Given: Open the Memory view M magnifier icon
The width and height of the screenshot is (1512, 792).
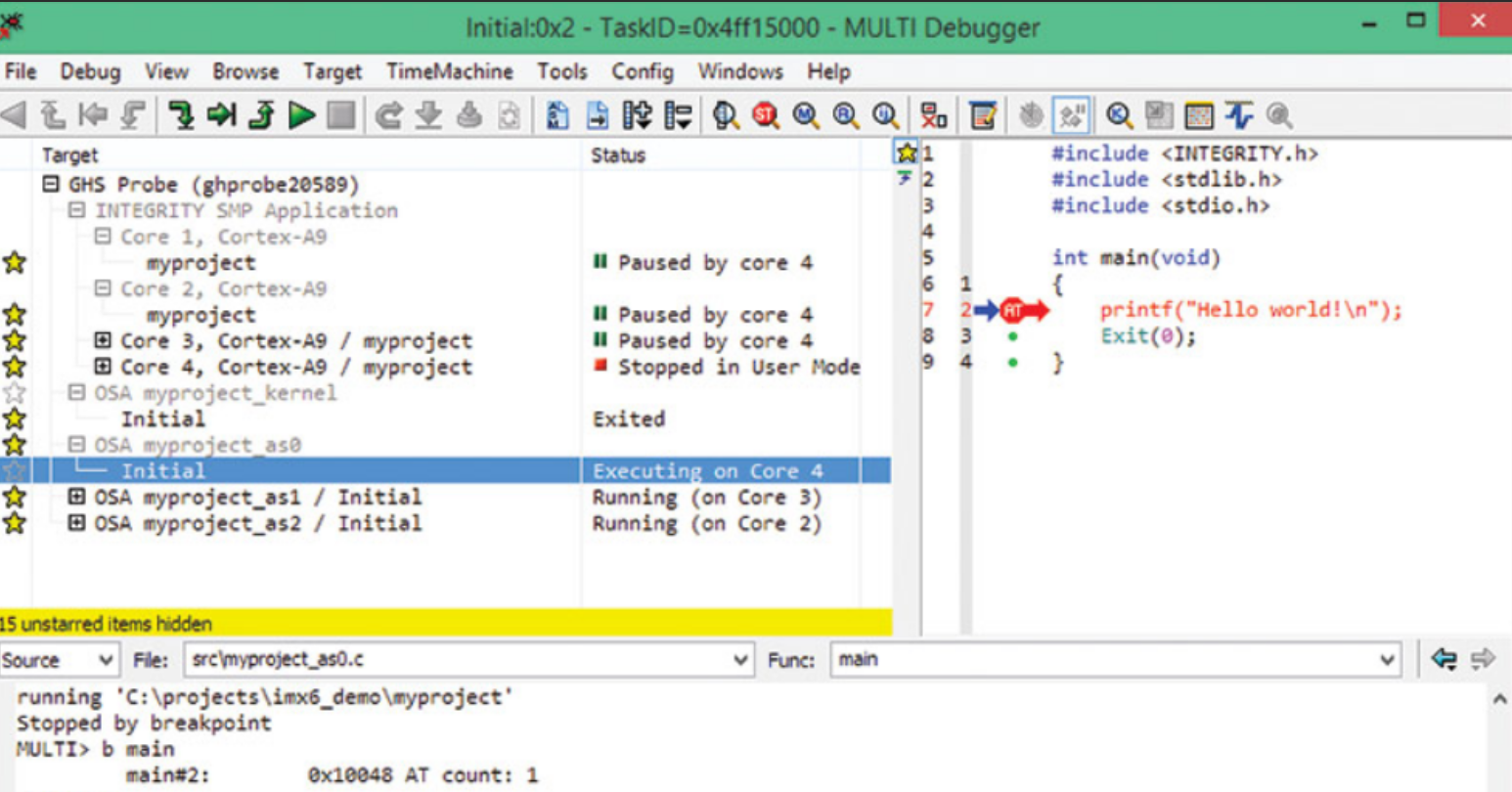Looking at the screenshot, I should (806, 115).
